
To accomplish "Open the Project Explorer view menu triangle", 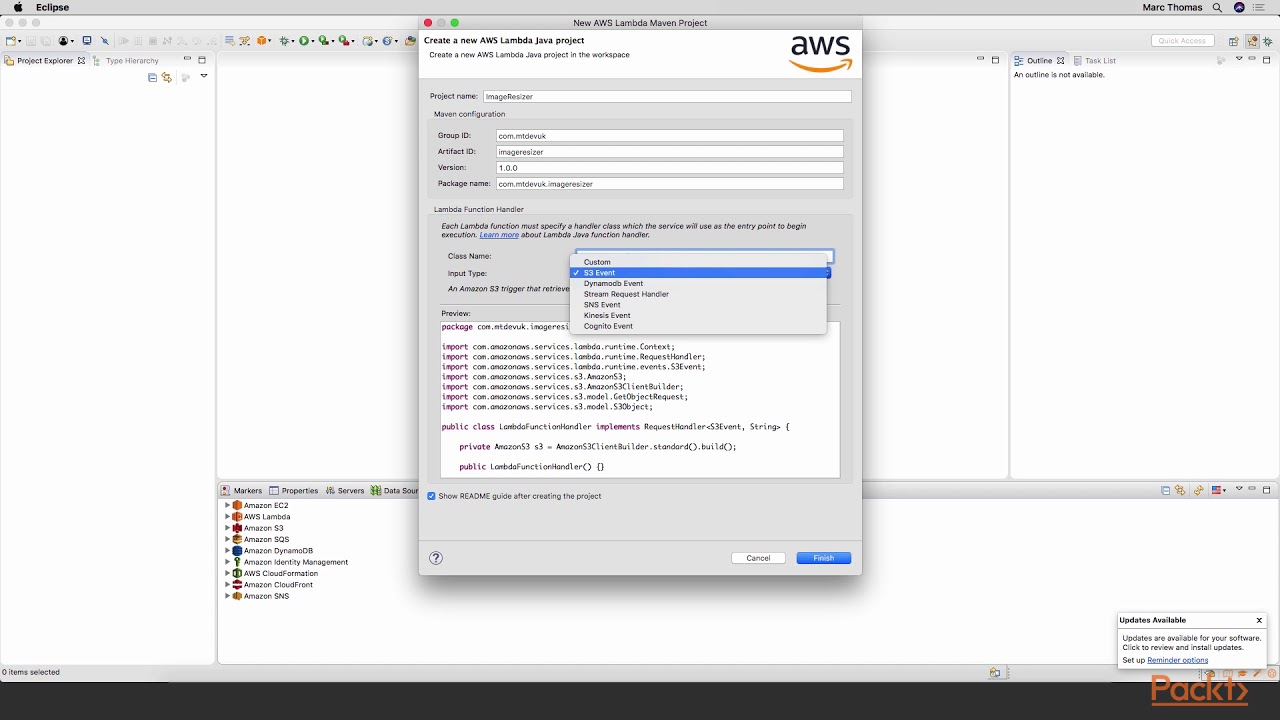I will coord(204,75).
